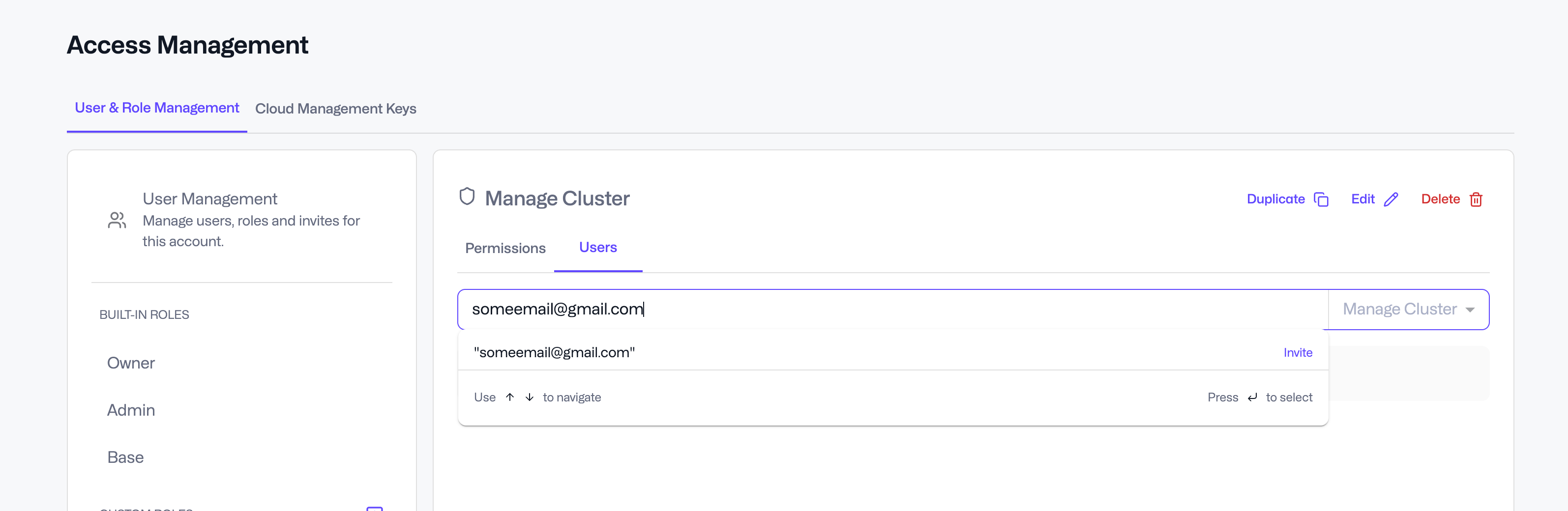Screen dimensions: 1568x511
Task: Click the up arrow navigation hint icon
Action: pyautogui.click(x=510, y=397)
